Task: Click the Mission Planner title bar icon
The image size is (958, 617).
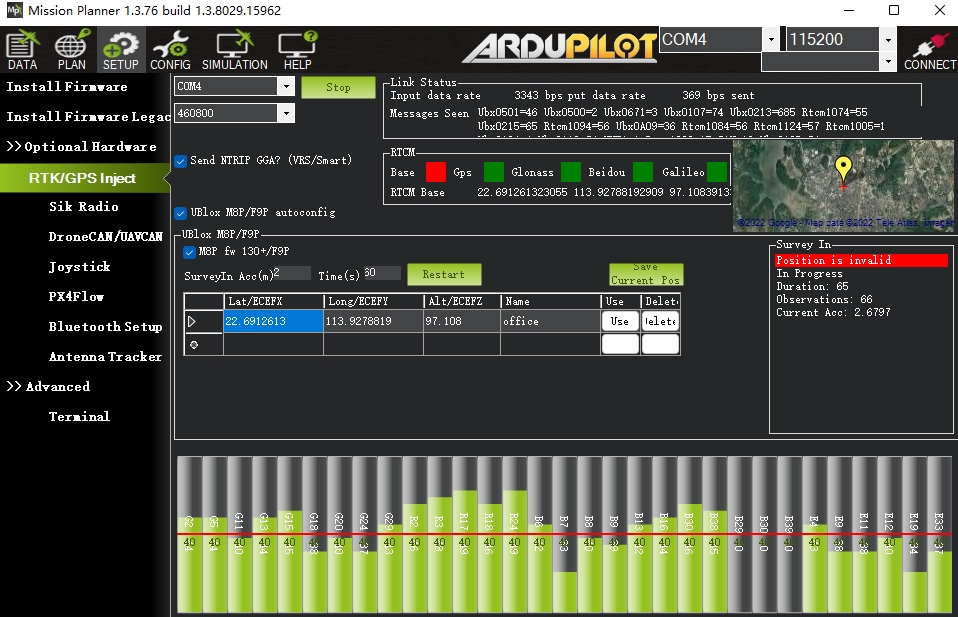Action: coord(13,10)
